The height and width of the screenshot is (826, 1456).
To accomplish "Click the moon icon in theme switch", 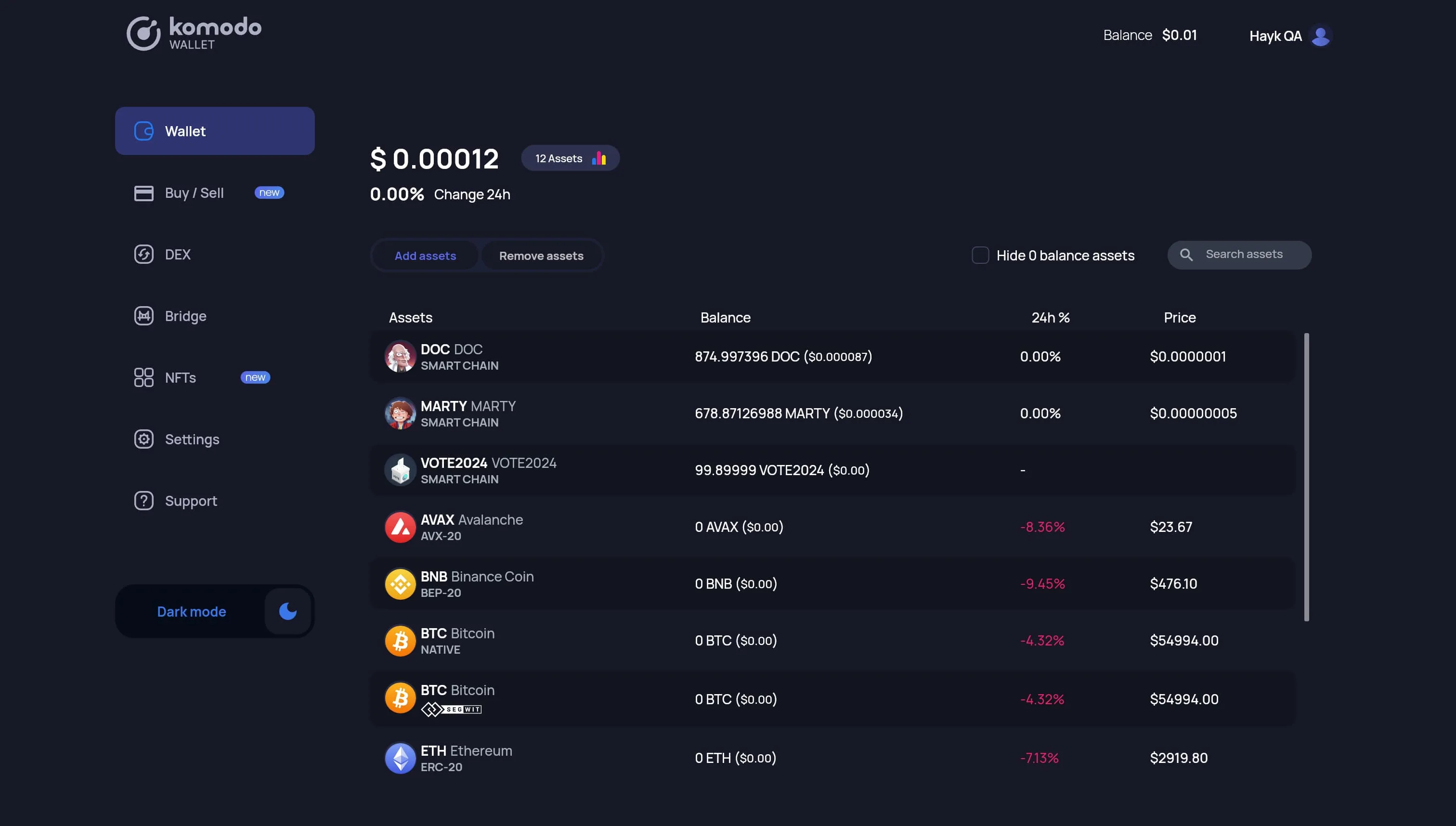I will coord(287,611).
